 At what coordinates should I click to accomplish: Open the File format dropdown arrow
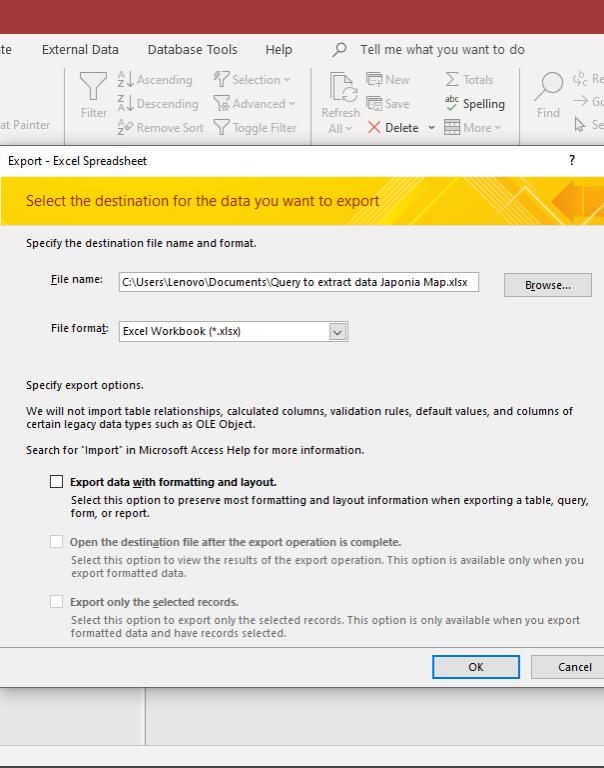click(x=338, y=332)
